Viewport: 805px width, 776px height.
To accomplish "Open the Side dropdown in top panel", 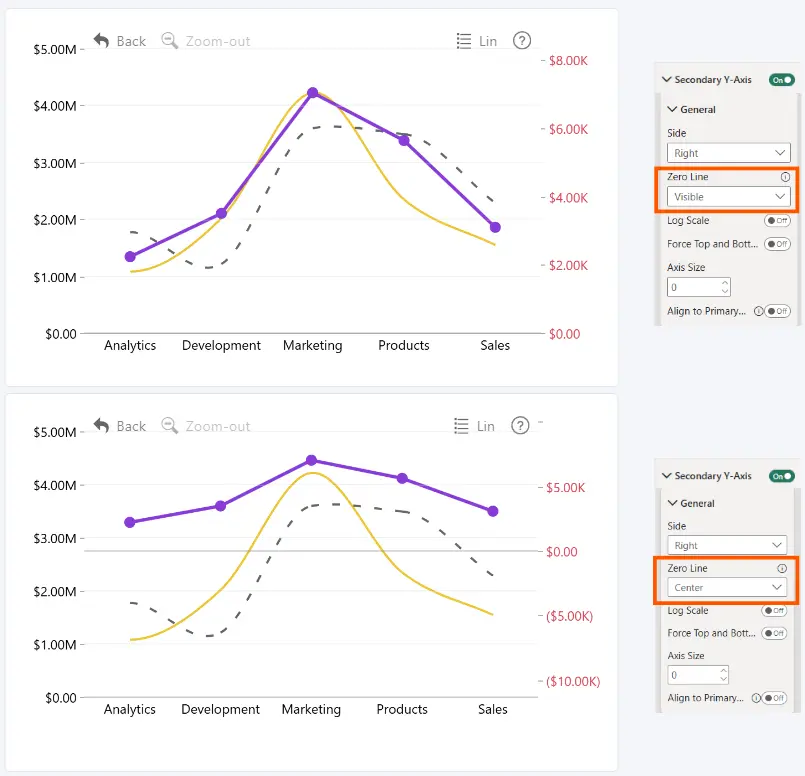I will tap(728, 153).
